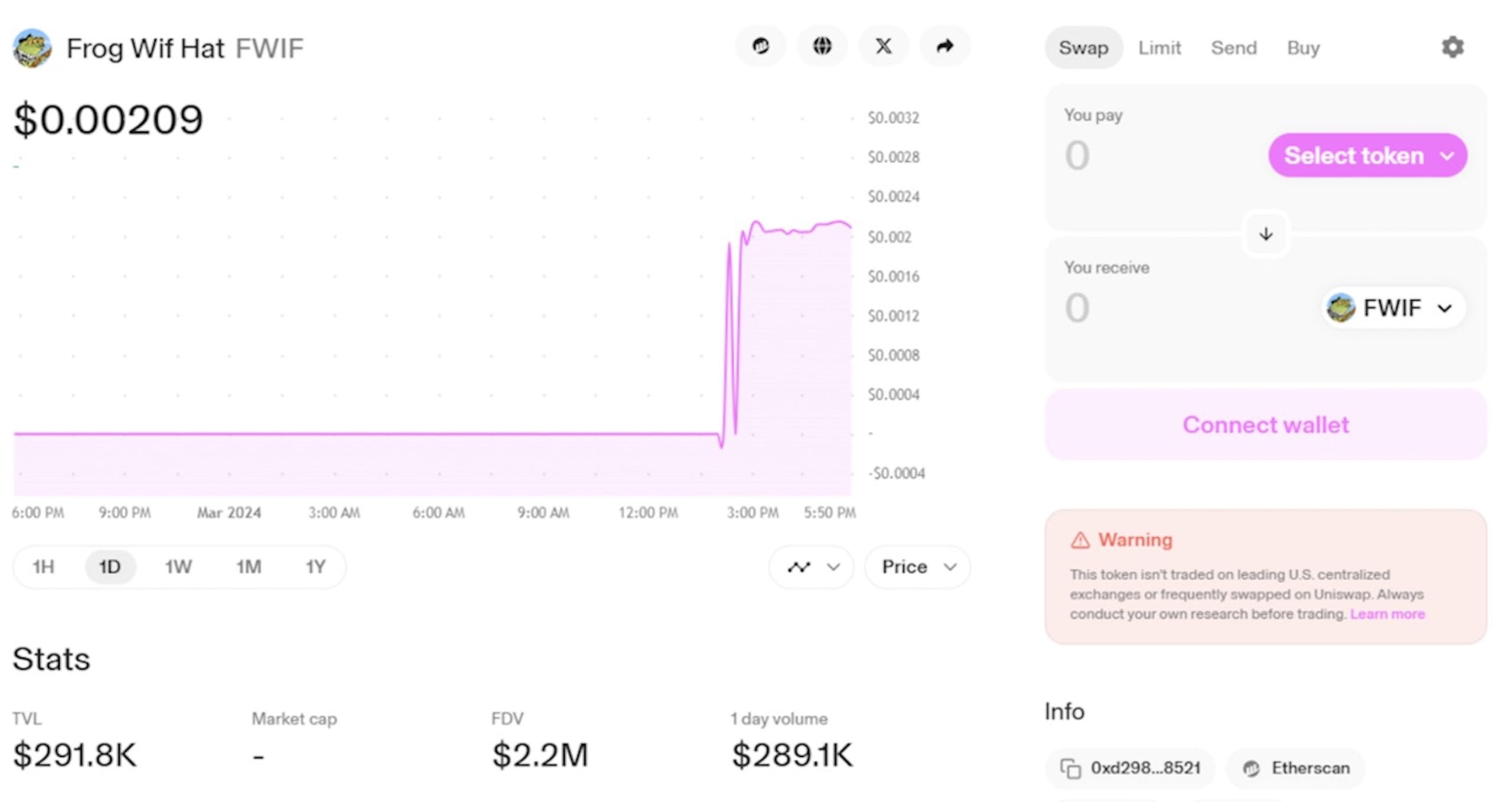Select the 1Y time range

pyautogui.click(x=315, y=567)
